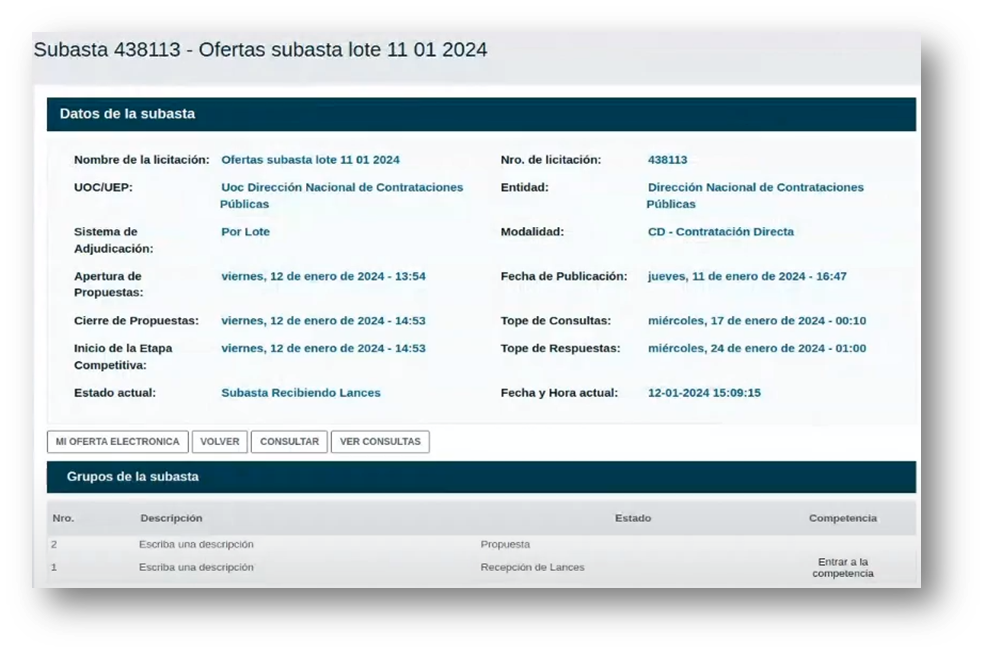Click page title Subasta 438113
This screenshot has width=986, height=653.
(260, 50)
